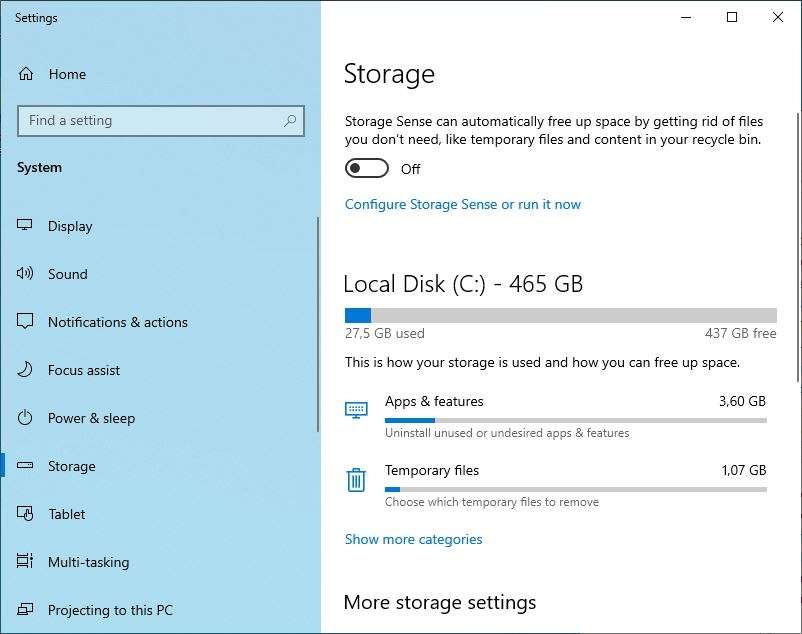Click the Focus assist moon icon
The width and height of the screenshot is (802, 634).
(26, 370)
